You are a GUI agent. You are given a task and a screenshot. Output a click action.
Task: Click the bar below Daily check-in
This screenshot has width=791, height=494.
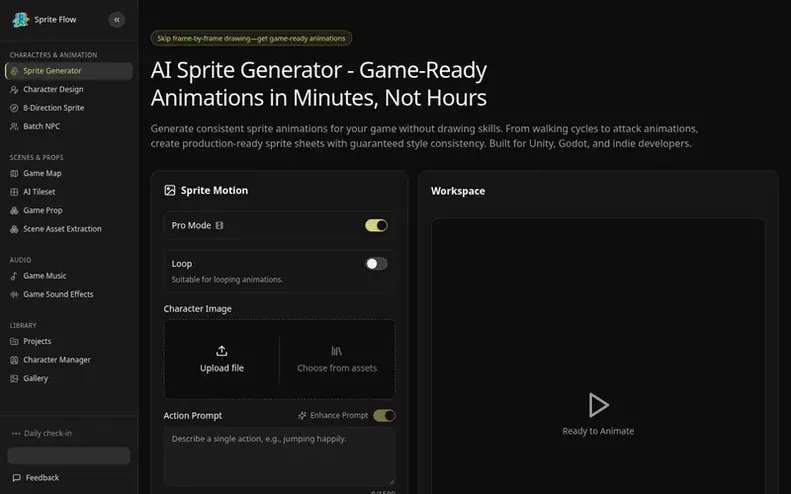tap(69, 456)
